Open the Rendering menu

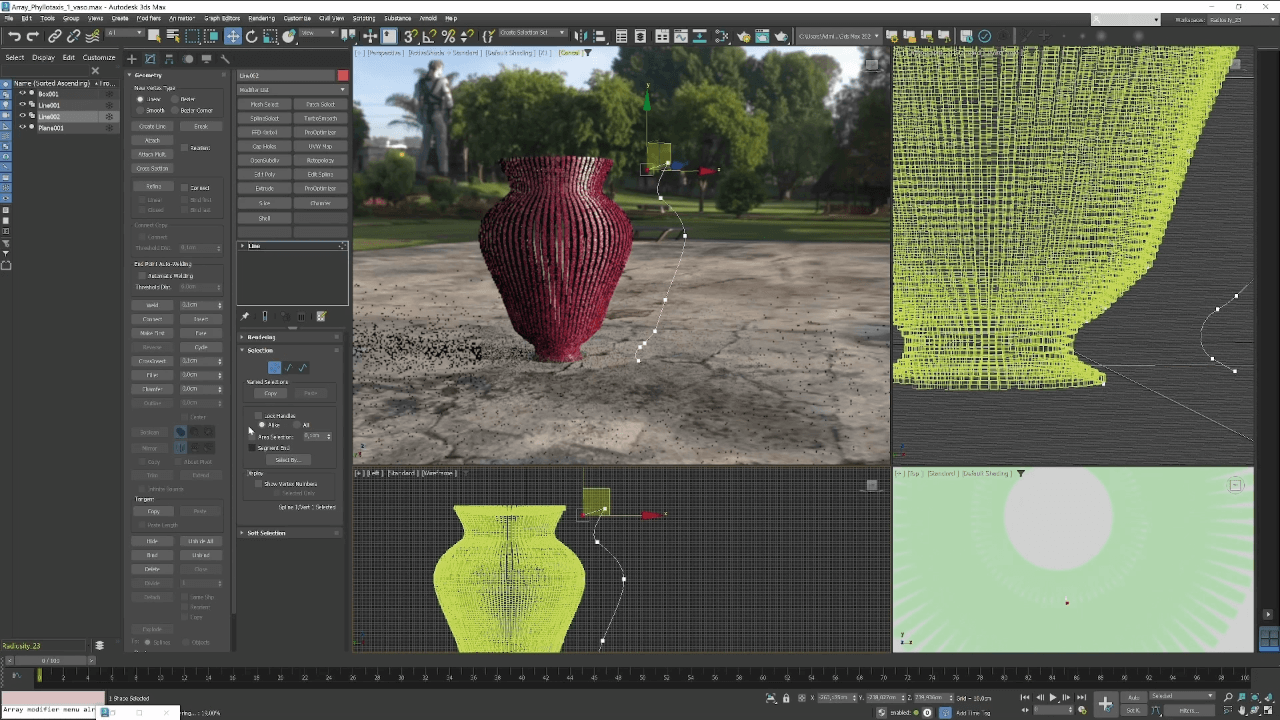(x=261, y=18)
